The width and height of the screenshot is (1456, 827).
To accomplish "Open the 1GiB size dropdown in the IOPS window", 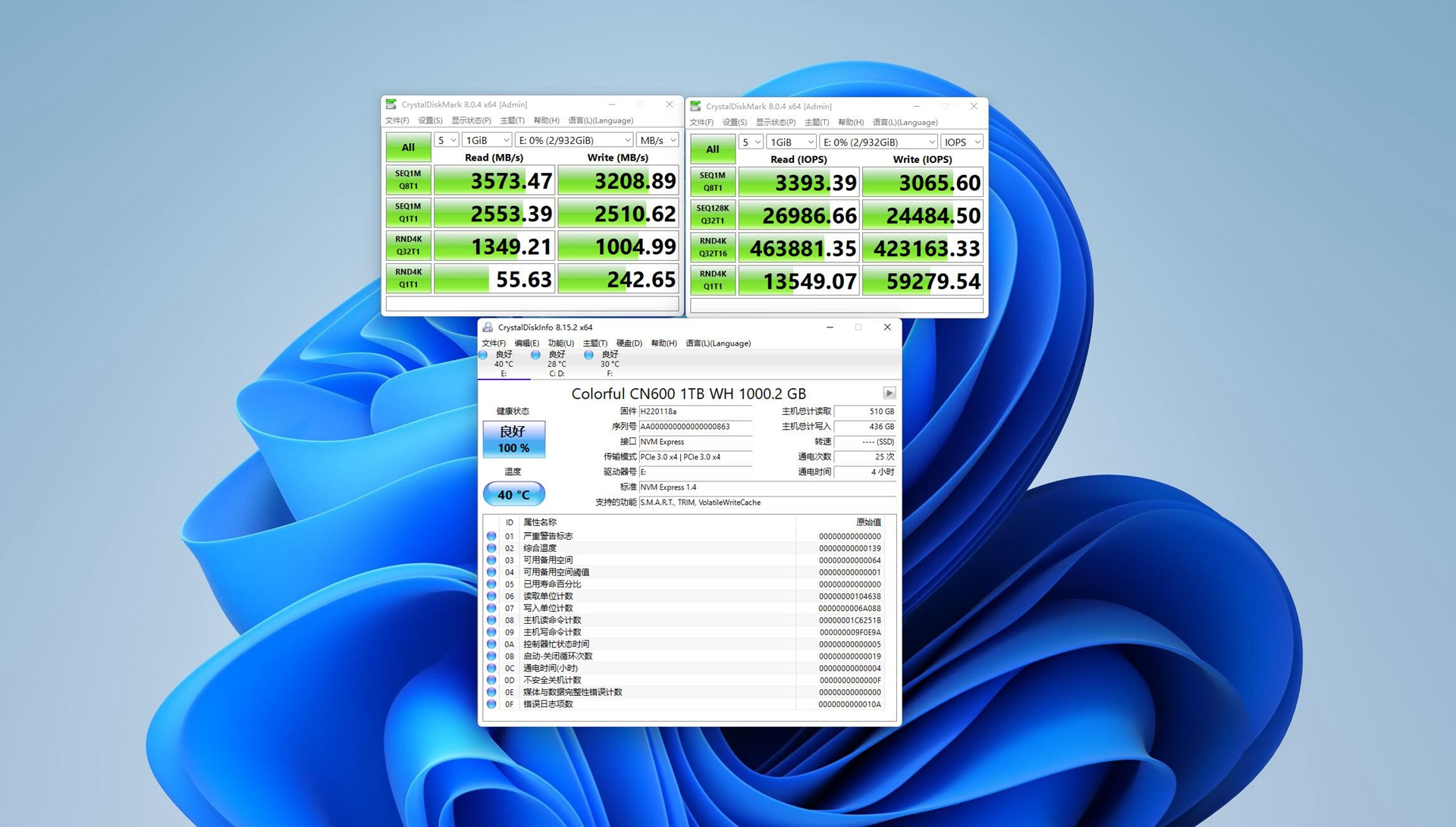I will tap(791, 143).
